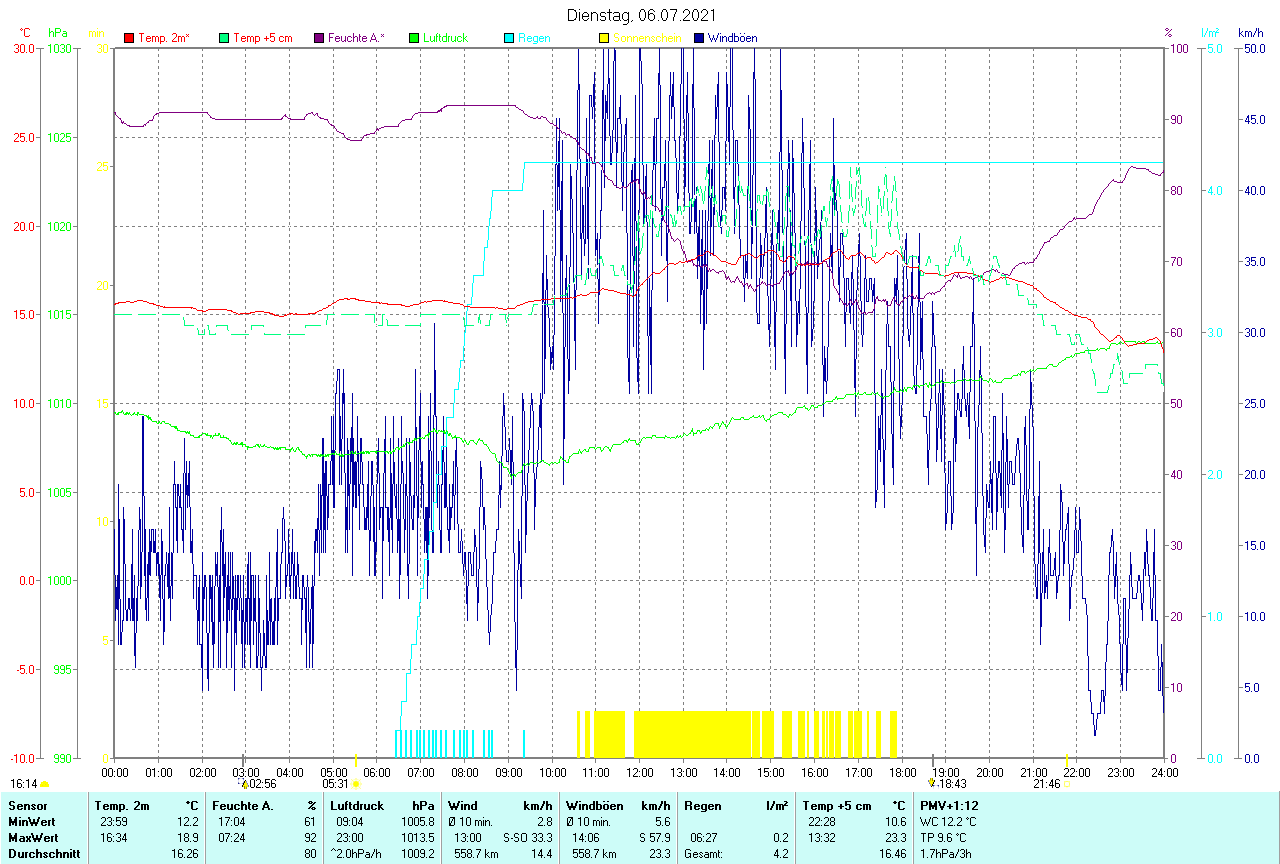Click the 00:00 time axis label
Image resolution: width=1280 pixels, height=864 pixels.
tap(115, 772)
